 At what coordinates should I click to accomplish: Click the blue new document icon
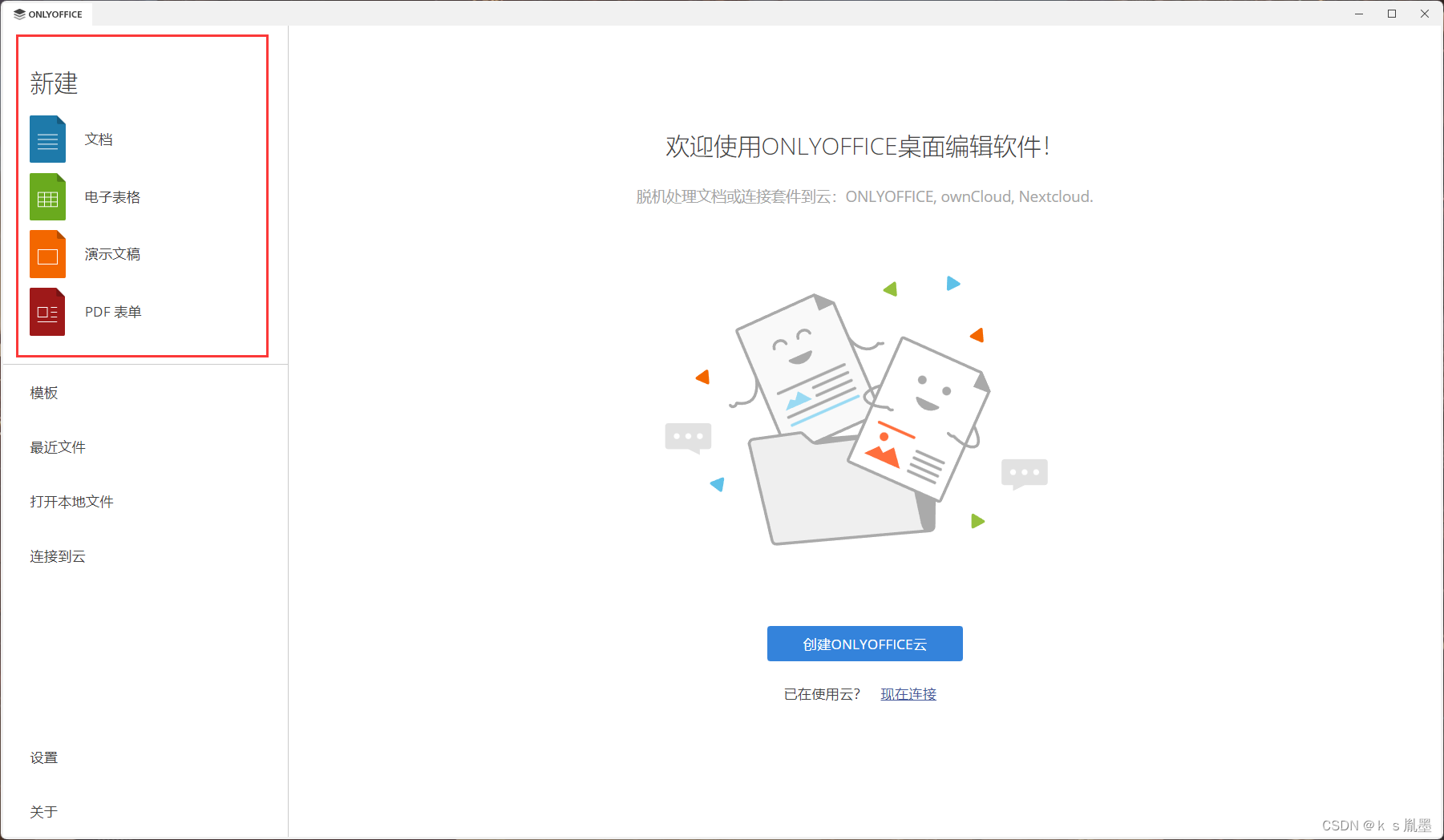pos(47,139)
